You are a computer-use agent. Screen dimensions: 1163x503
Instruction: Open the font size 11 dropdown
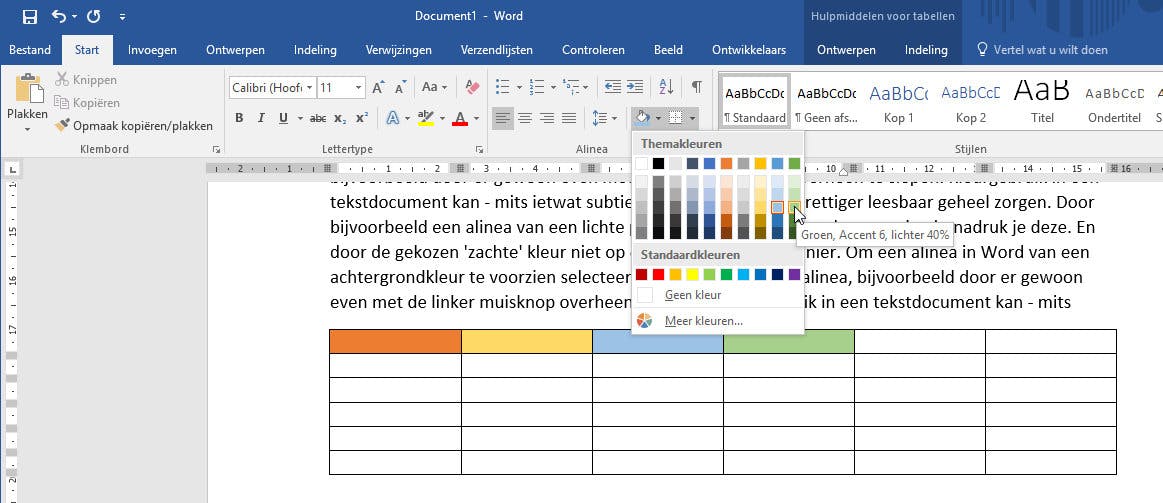click(359, 88)
